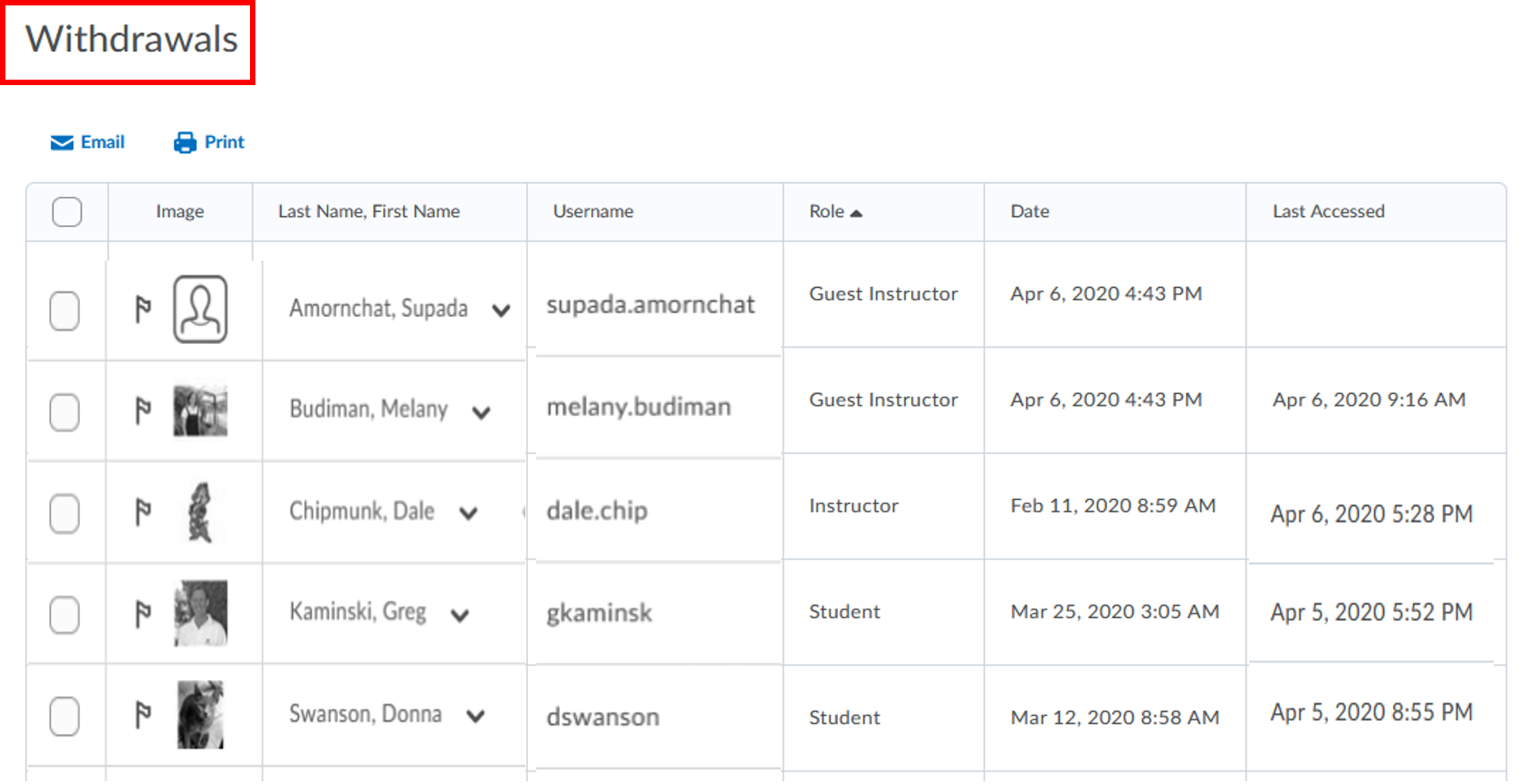Click the Print printer icon
The width and height of the screenshot is (1520, 784).
point(185,143)
